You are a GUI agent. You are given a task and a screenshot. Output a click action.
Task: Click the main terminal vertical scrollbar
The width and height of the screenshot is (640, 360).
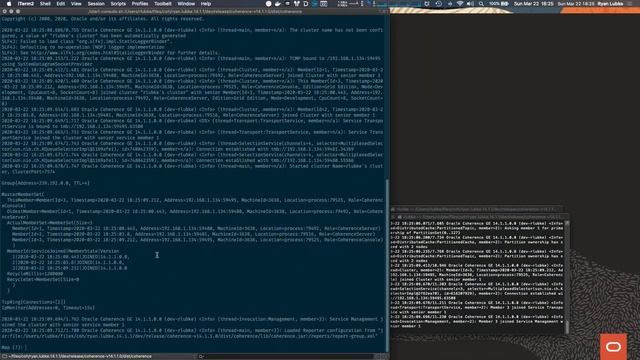coord(387,265)
